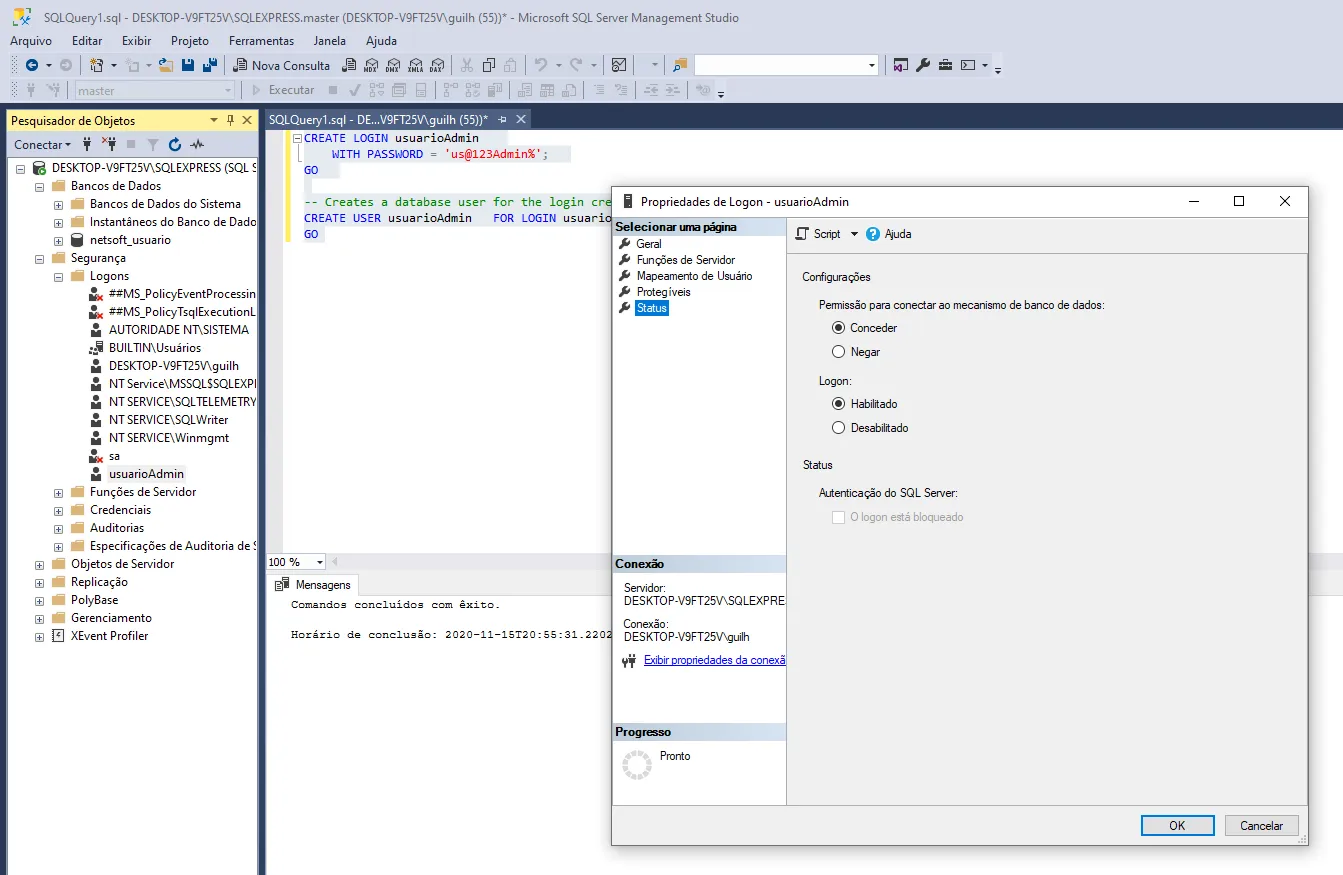The image size is (1343, 875).
Task: Expand the Funções de Servidor folder
Action: point(59,492)
